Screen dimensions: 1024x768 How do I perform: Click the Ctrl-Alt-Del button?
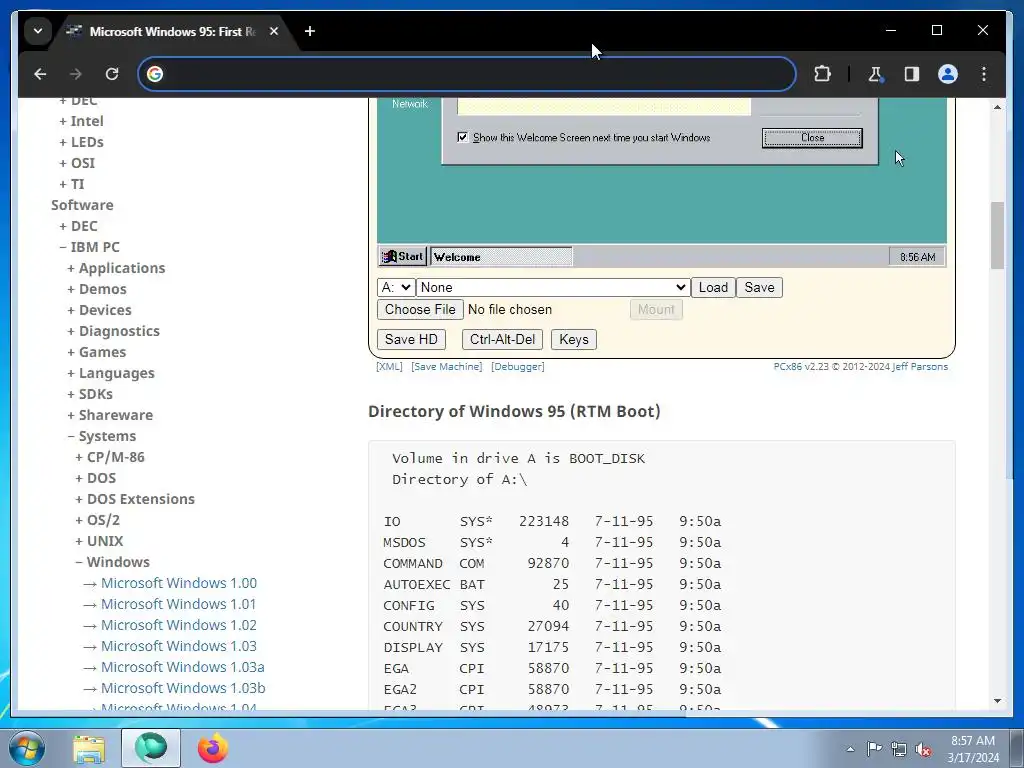point(502,340)
